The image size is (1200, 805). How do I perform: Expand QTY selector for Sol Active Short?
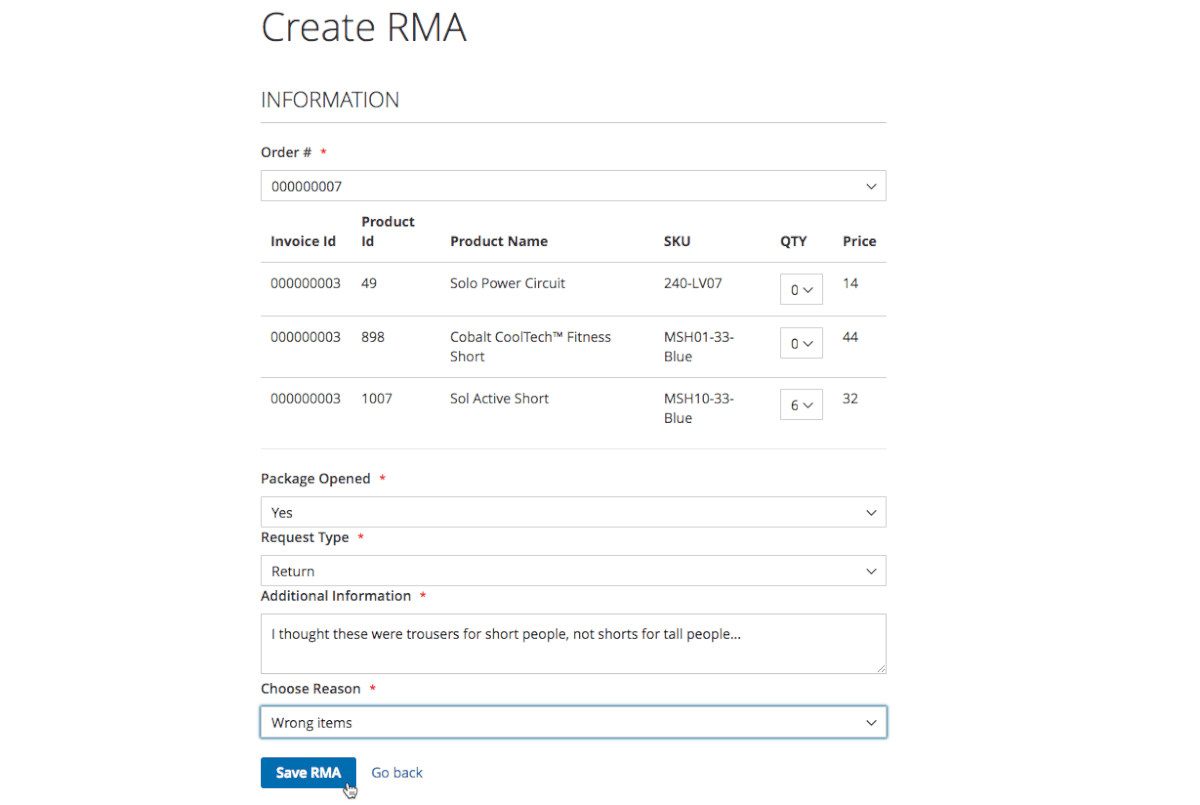801,405
